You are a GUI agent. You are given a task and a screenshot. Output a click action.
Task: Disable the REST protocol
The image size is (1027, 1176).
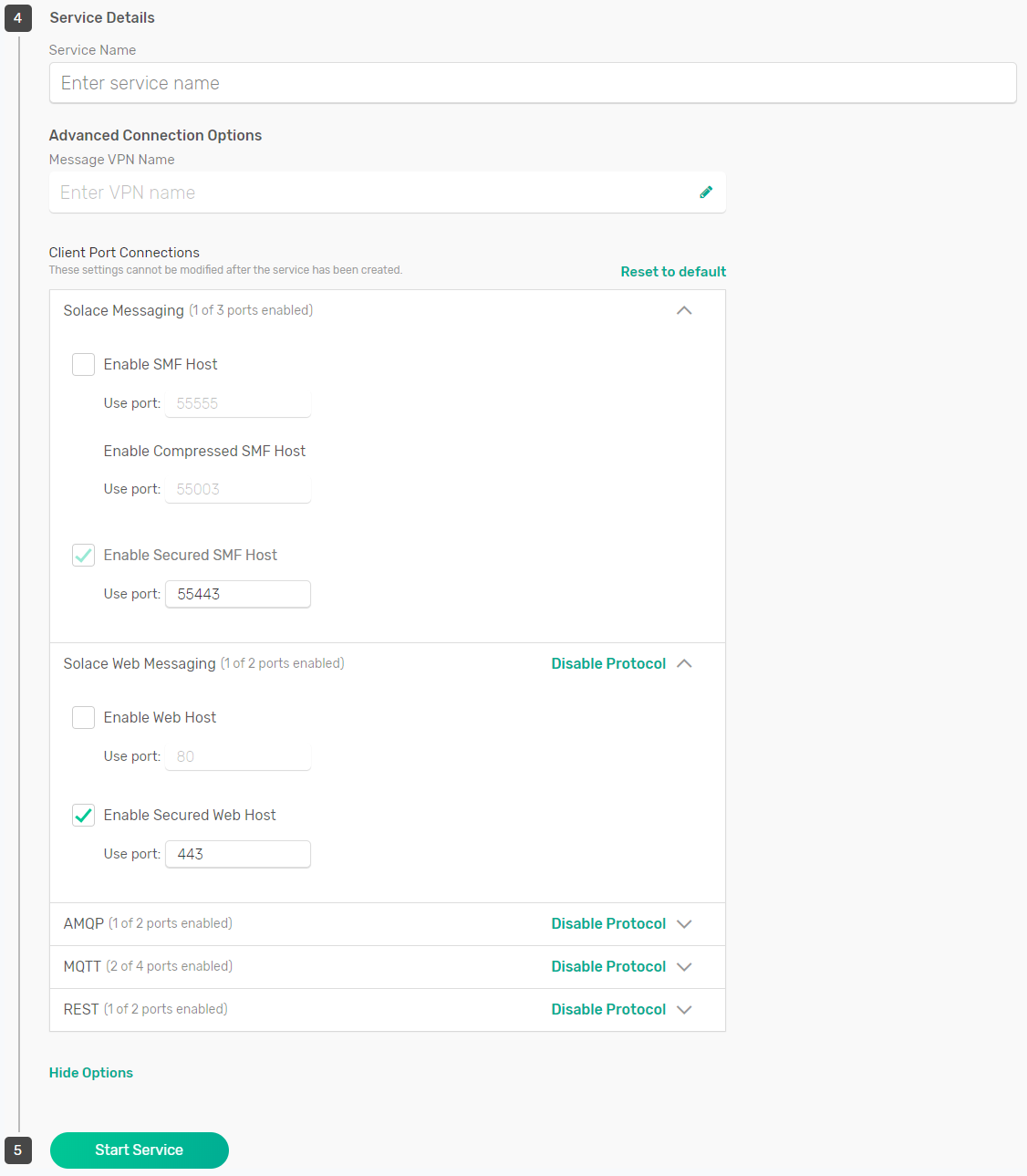click(x=608, y=1009)
